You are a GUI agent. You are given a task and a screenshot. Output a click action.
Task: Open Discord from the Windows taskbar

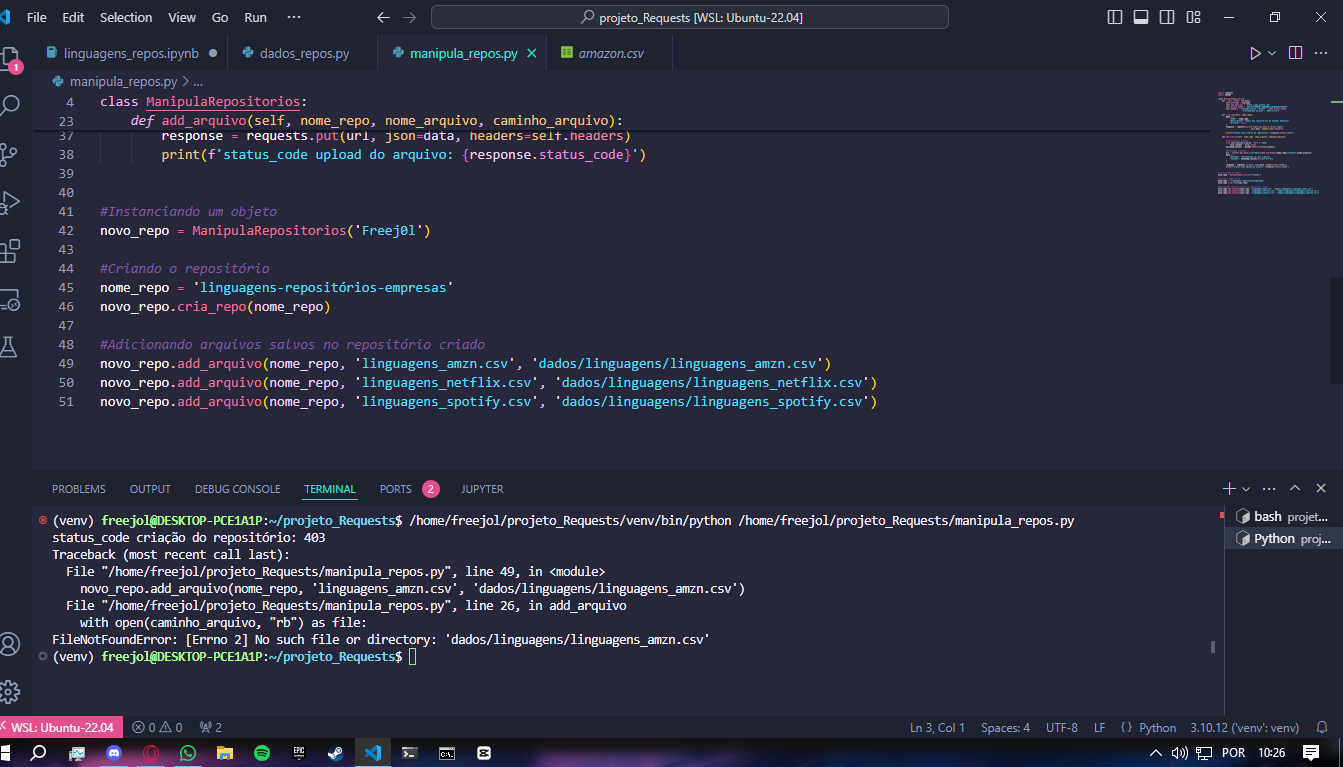114,752
